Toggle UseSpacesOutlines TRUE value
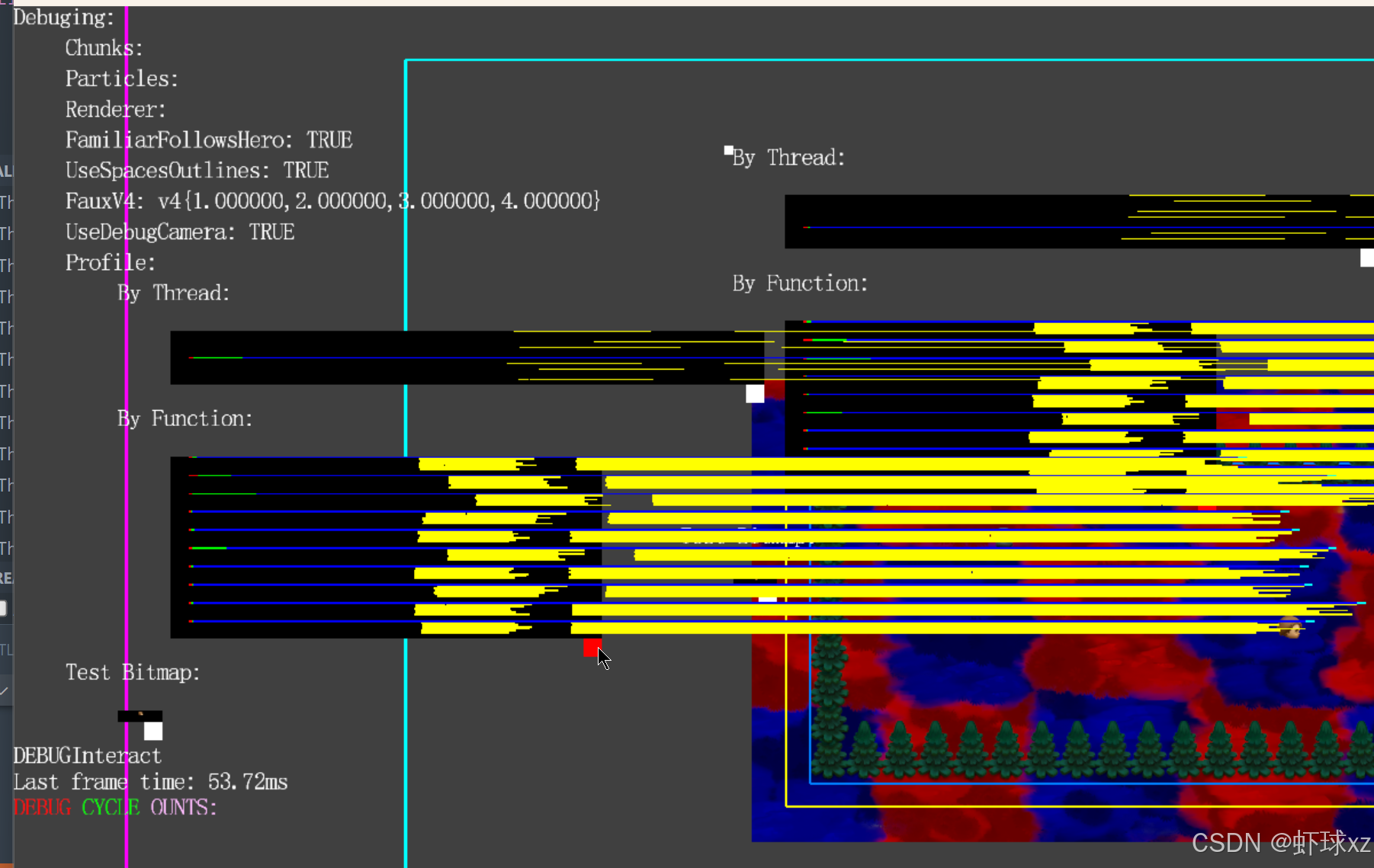This screenshot has height=868, width=1374. [197, 171]
